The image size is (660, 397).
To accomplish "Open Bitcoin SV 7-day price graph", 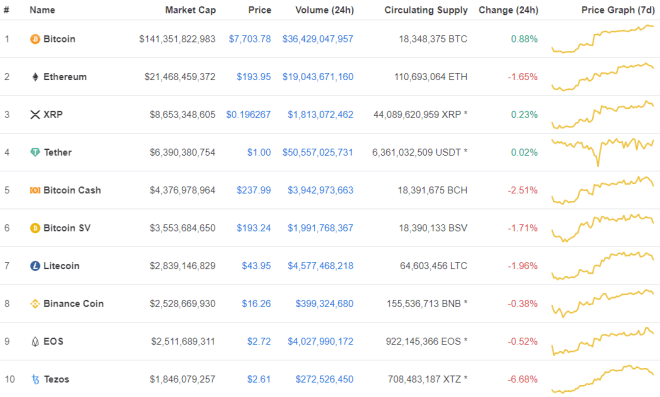I will pos(603,228).
